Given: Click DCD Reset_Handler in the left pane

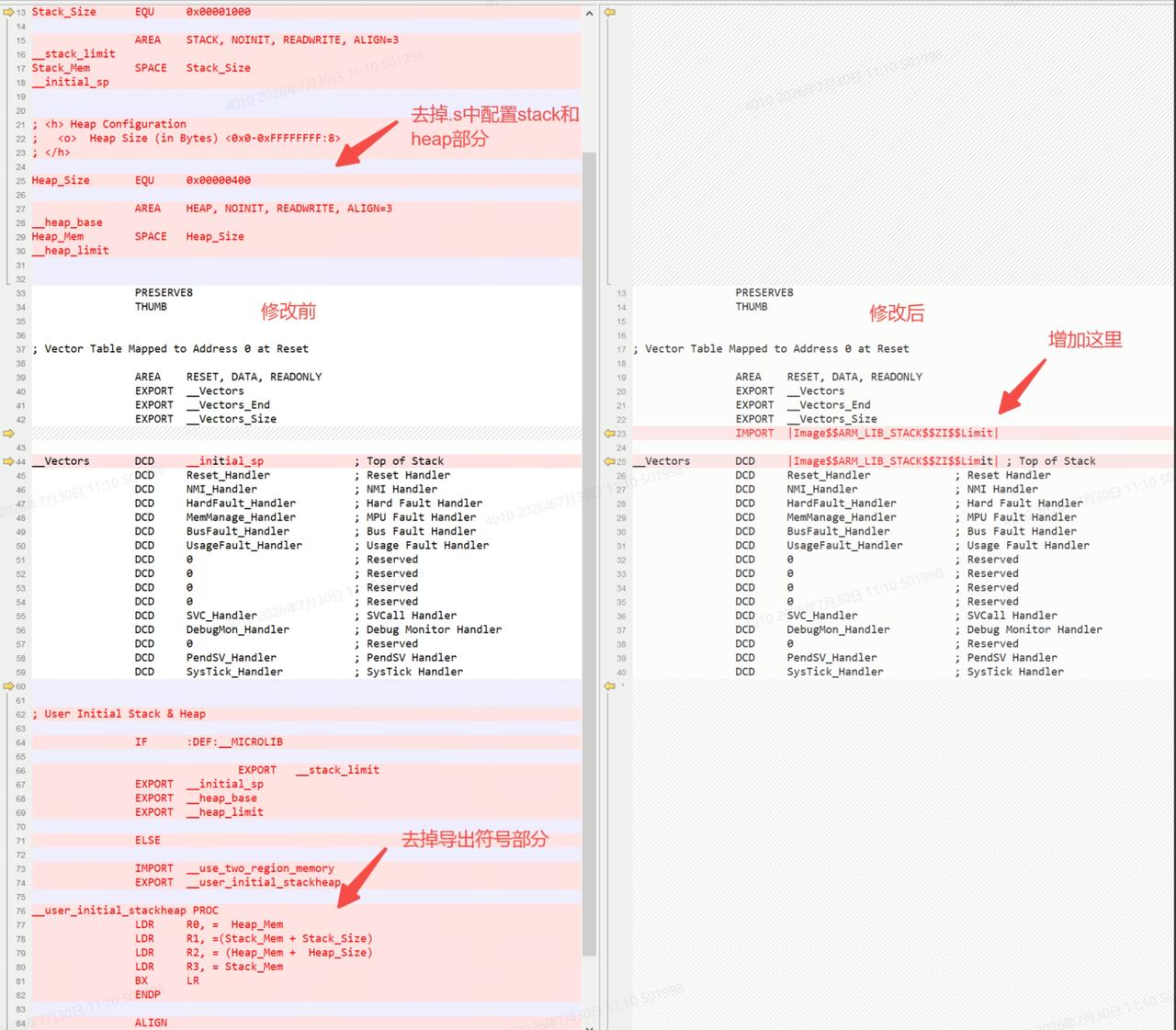Looking at the screenshot, I should (202, 475).
